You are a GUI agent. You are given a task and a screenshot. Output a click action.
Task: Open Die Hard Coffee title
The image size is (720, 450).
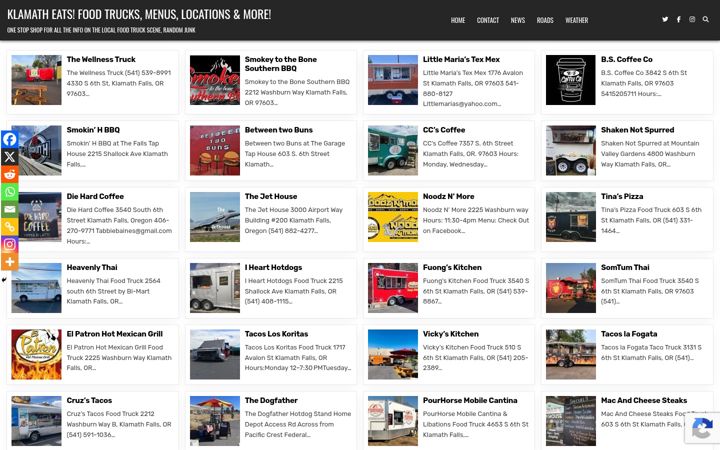click(95, 197)
